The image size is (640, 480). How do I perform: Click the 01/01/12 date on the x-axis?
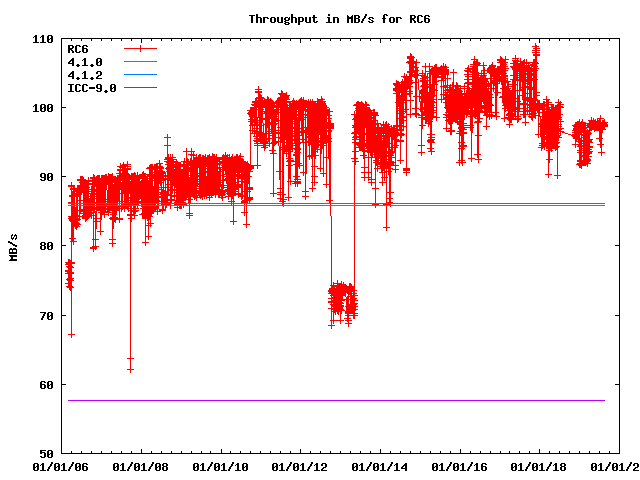point(300,466)
